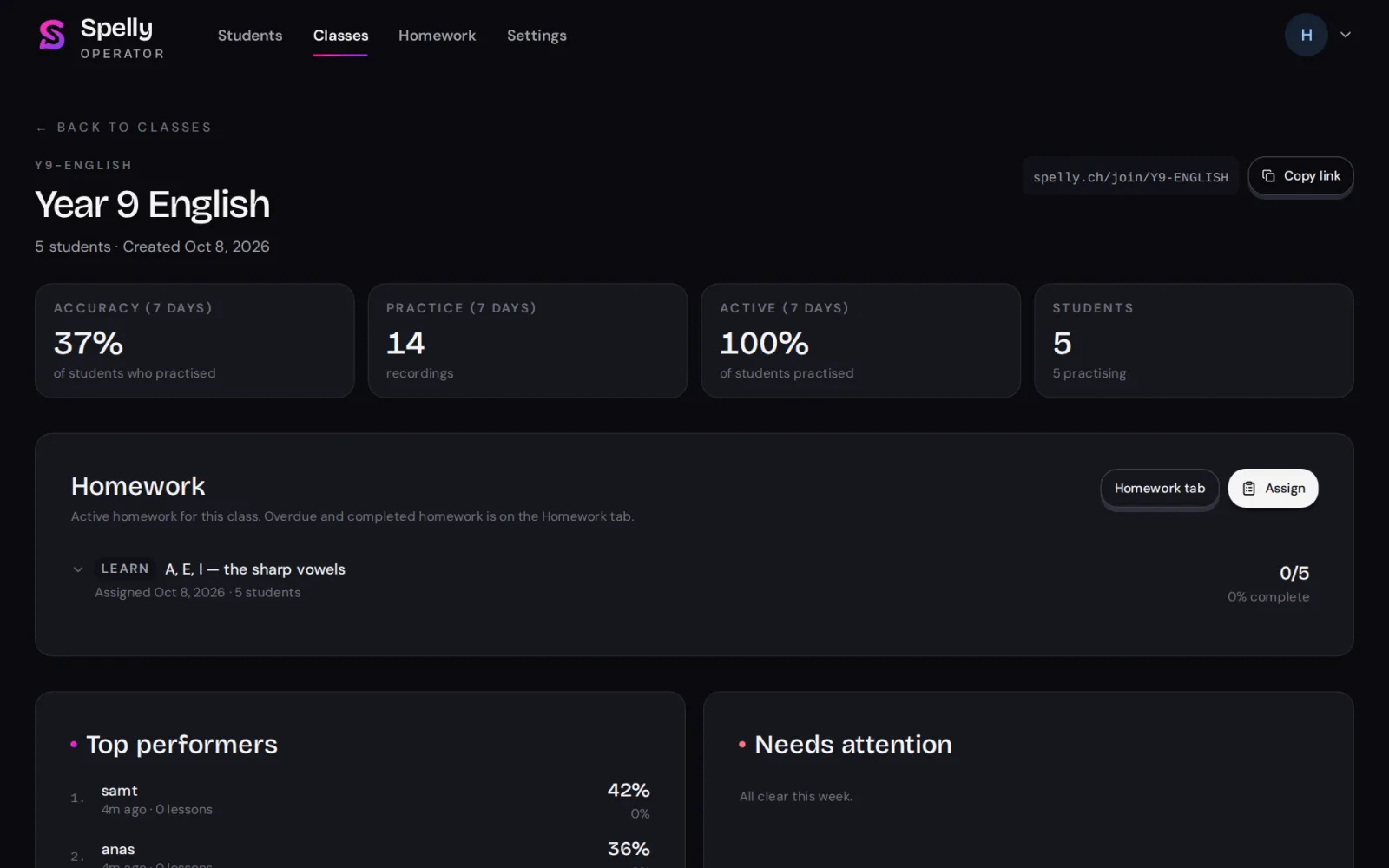Click the Top performers heading

click(181, 745)
